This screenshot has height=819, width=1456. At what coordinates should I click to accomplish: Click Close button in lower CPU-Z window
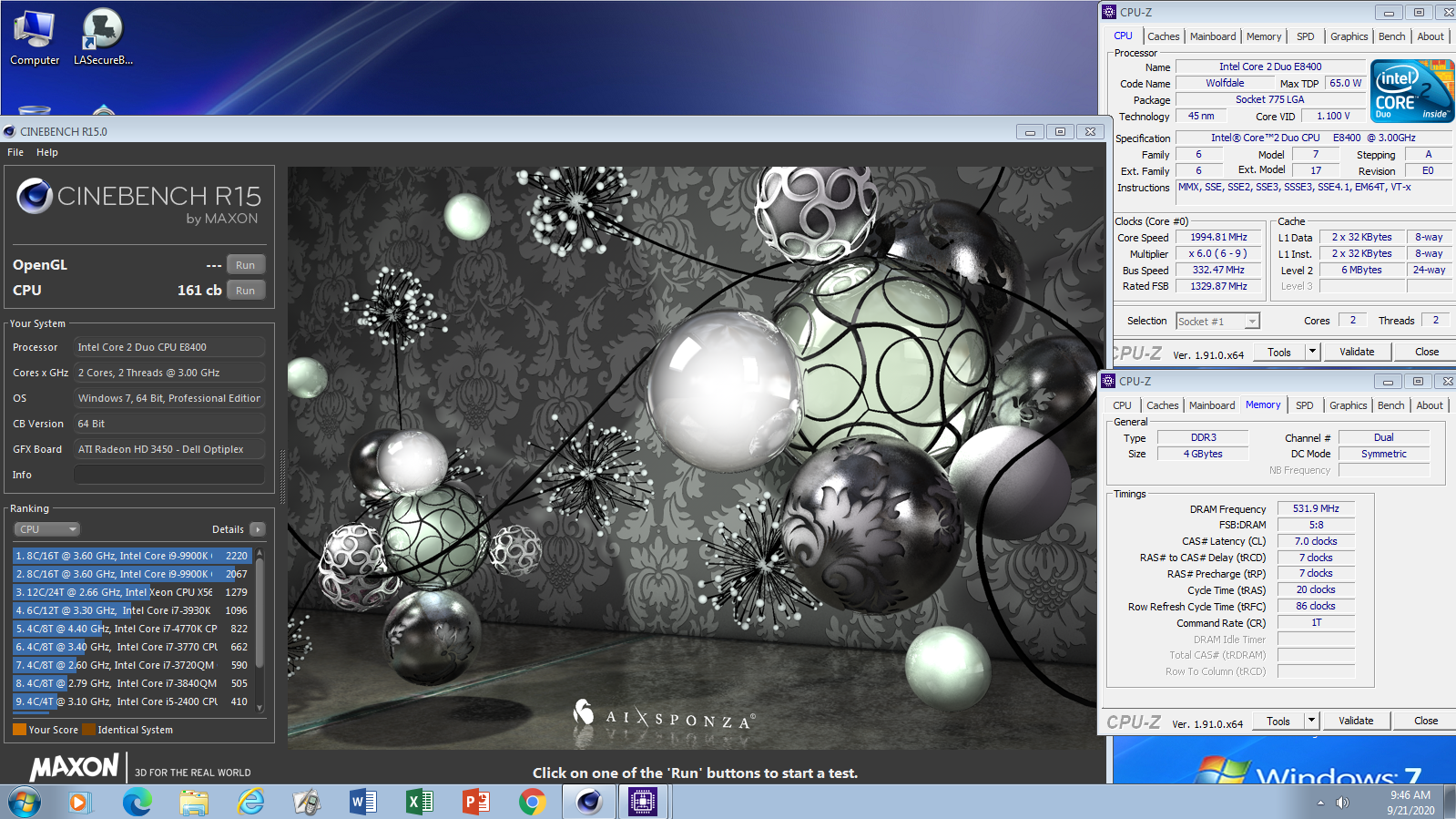point(1426,721)
